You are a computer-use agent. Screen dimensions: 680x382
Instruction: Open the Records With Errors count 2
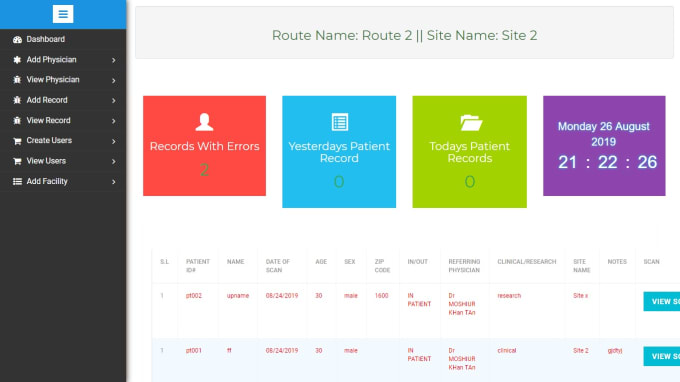pyautogui.click(x=204, y=170)
